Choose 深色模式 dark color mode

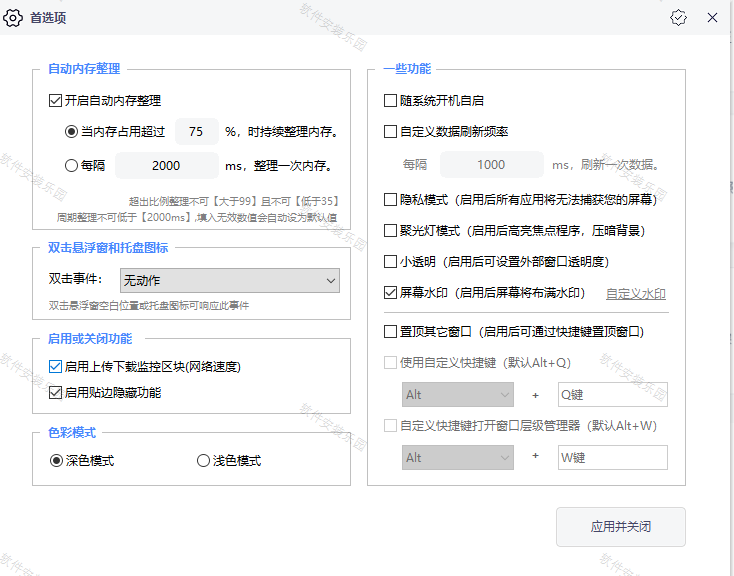coord(57,461)
